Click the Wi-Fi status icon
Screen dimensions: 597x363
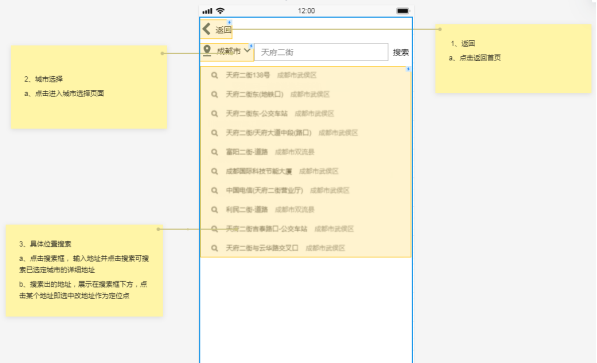220,11
